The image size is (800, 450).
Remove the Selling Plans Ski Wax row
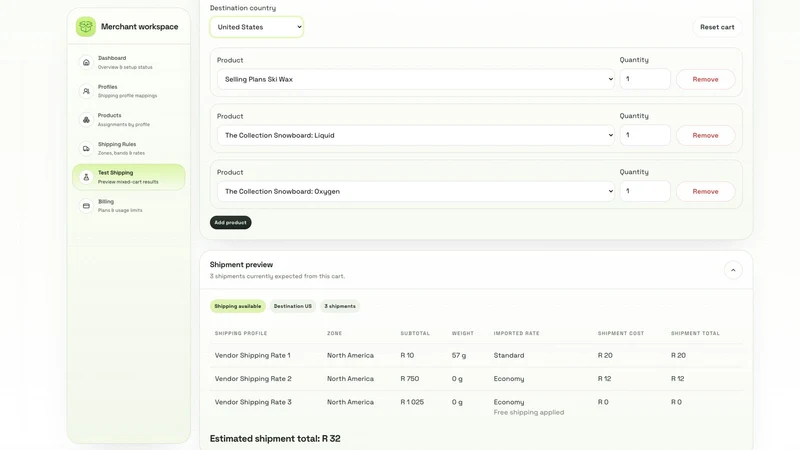705,79
